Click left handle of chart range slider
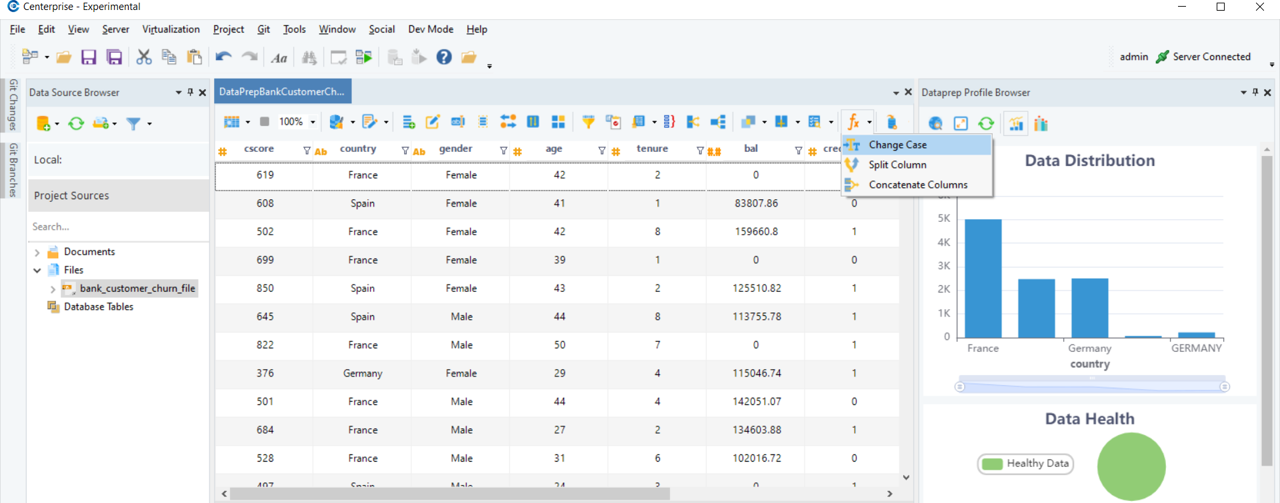 click(960, 386)
